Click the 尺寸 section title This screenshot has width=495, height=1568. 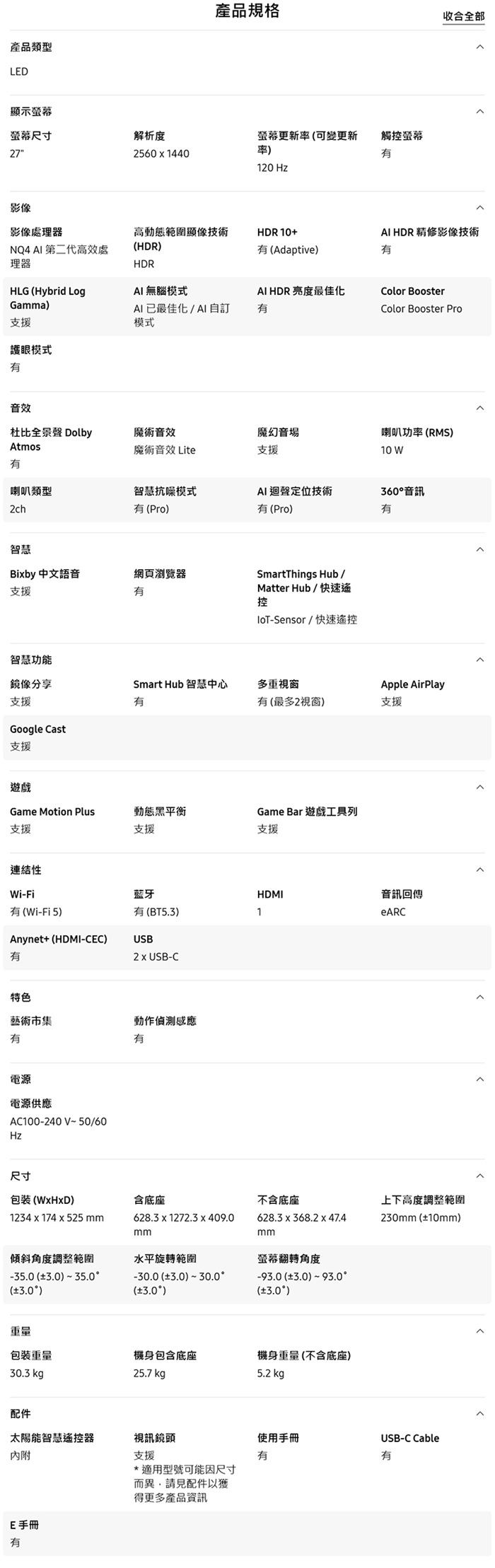[x=21, y=1176]
